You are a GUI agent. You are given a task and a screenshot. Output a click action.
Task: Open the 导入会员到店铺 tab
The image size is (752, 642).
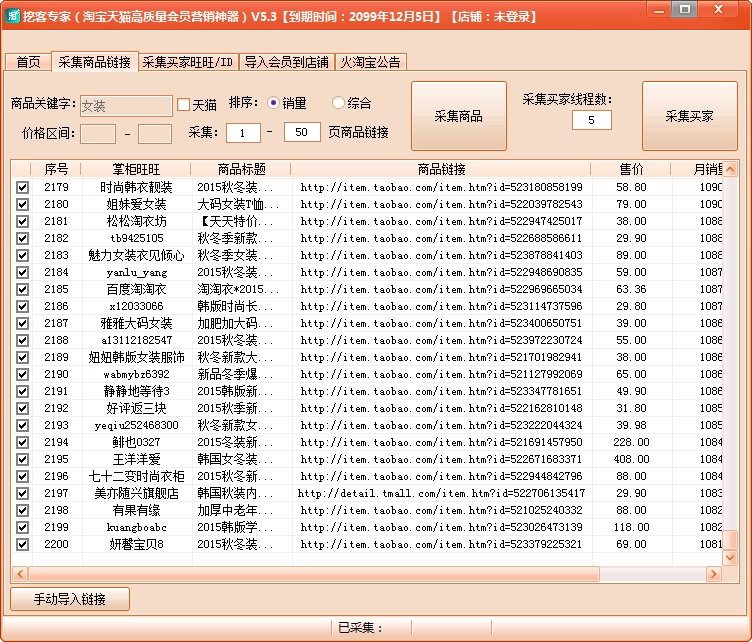pos(286,62)
